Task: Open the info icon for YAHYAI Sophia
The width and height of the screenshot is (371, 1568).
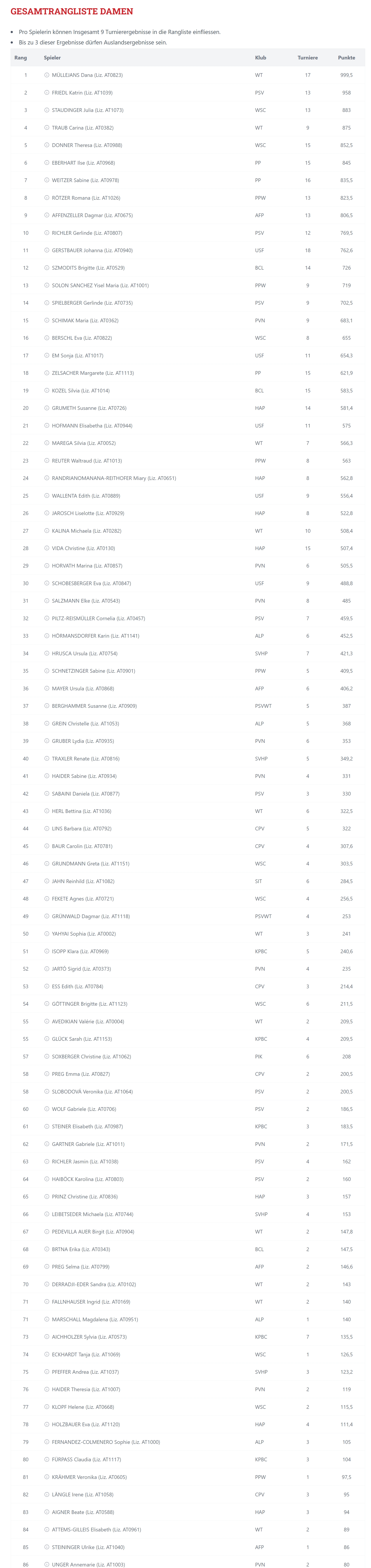Action: coord(47,934)
